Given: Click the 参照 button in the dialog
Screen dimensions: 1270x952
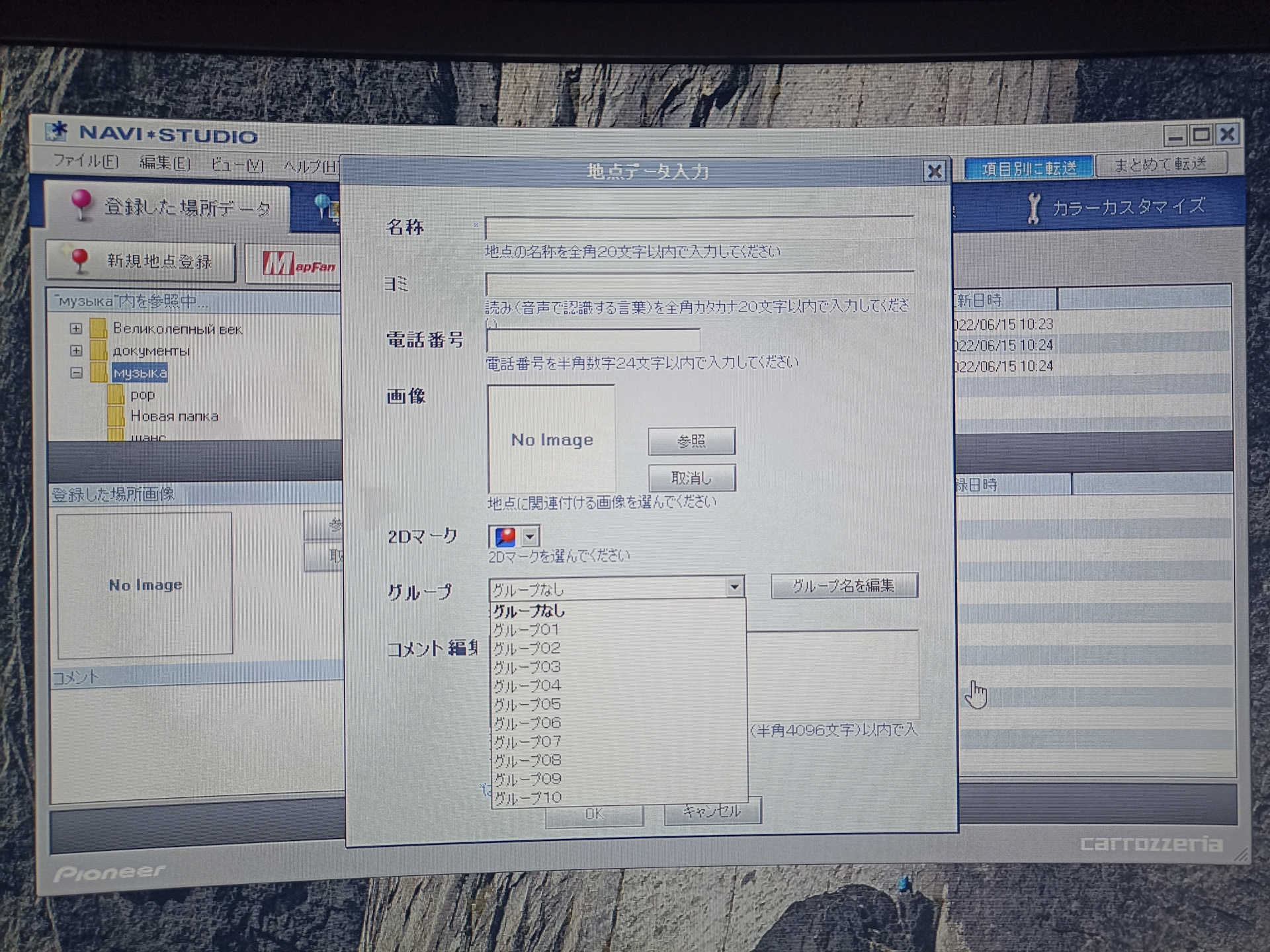Looking at the screenshot, I should pyautogui.click(x=691, y=441).
